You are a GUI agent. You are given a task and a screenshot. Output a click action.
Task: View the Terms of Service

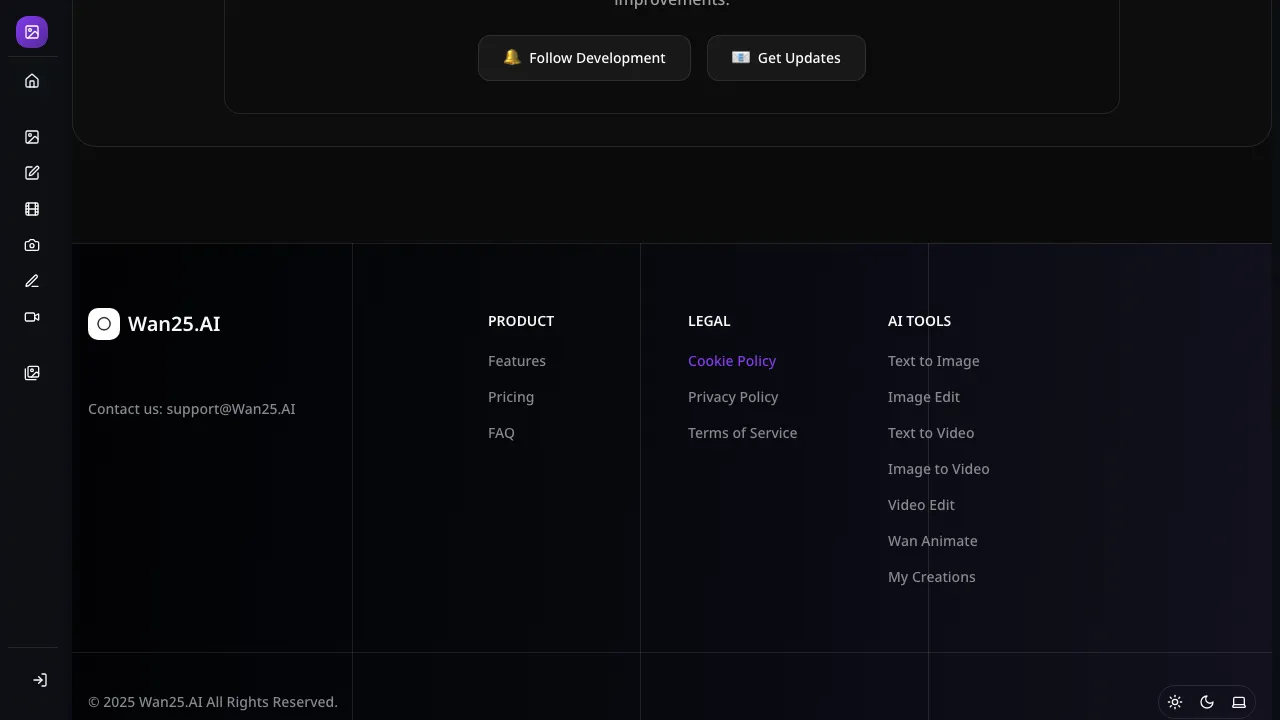click(742, 433)
